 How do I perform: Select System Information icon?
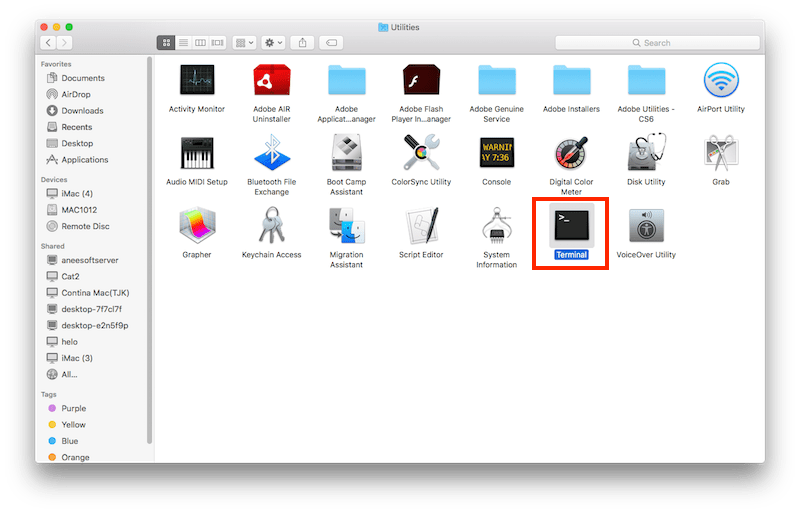[496, 226]
